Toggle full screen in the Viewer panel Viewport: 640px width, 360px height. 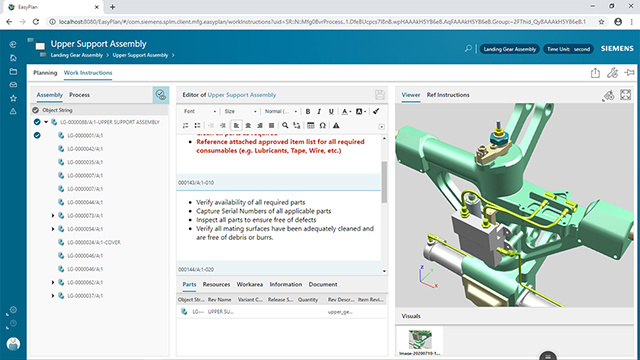[x=625, y=95]
